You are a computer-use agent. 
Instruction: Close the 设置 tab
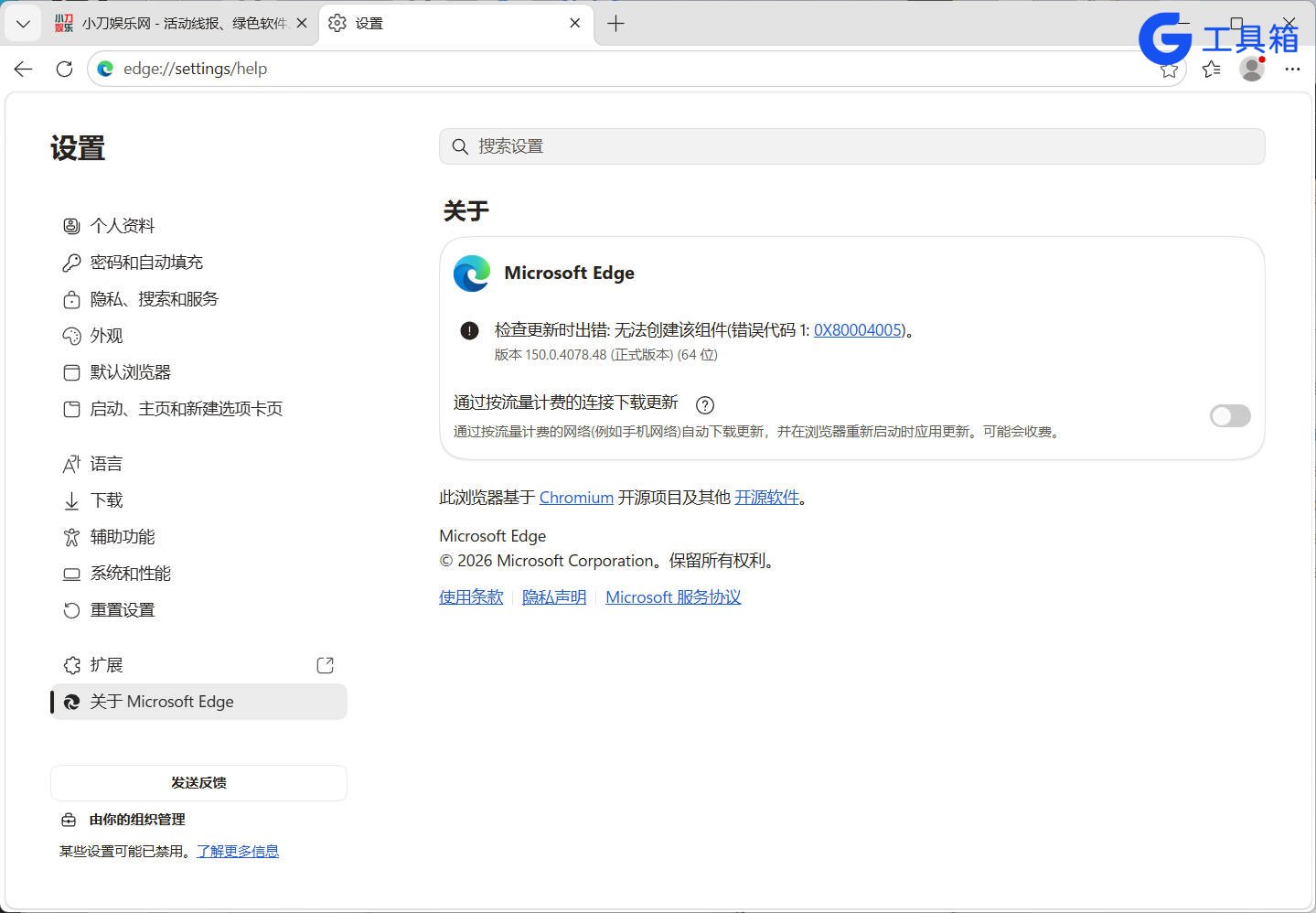[575, 24]
